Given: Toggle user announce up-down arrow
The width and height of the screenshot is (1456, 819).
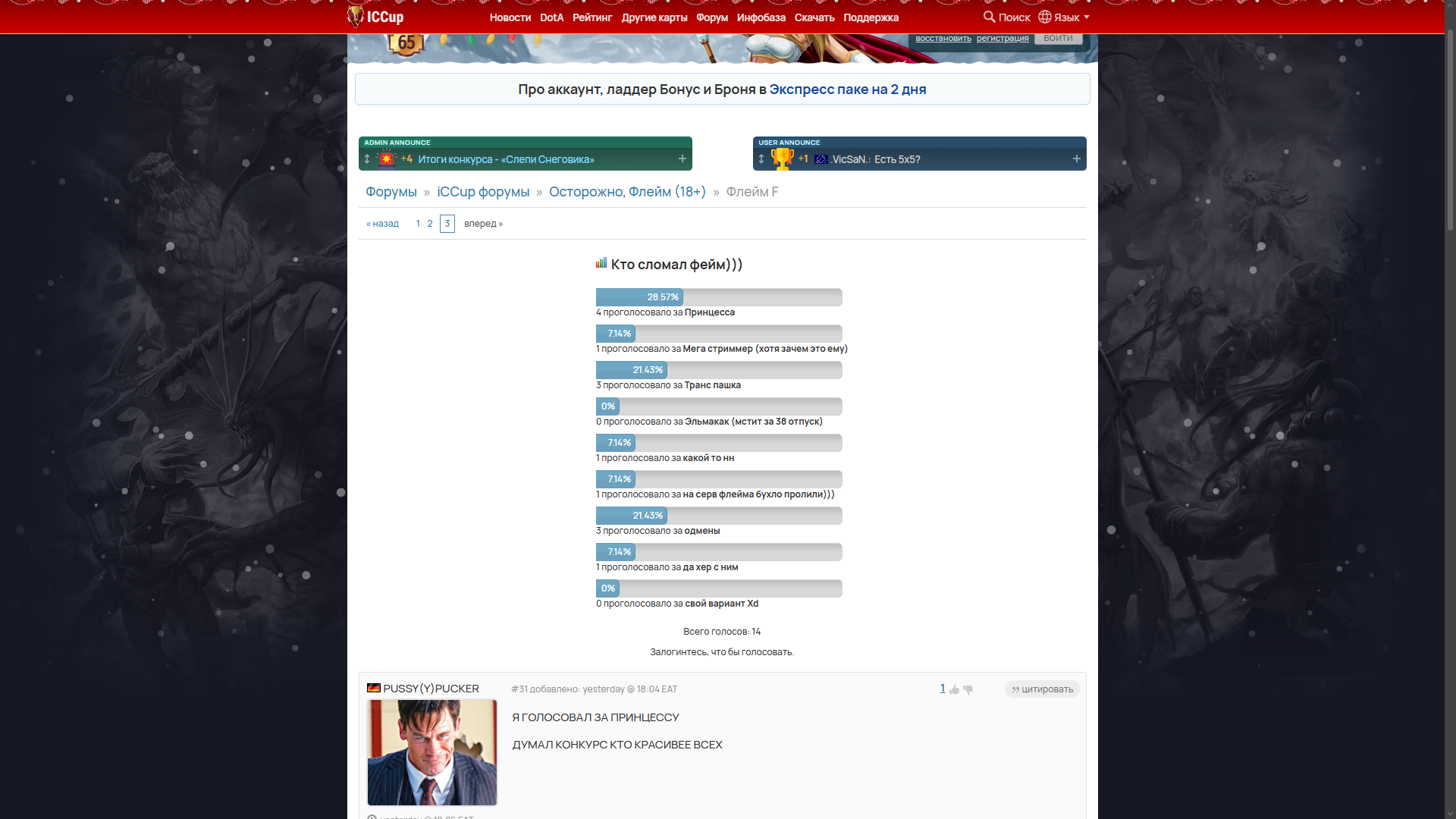Looking at the screenshot, I should [x=761, y=159].
